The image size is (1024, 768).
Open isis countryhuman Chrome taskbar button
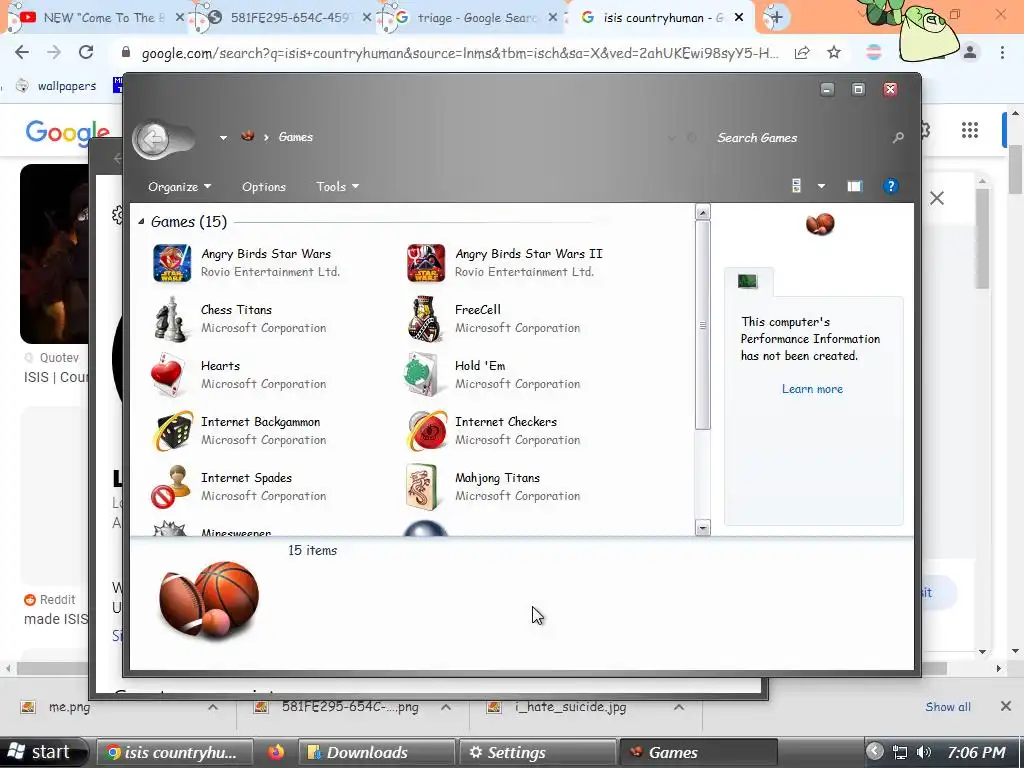click(x=174, y=752)
